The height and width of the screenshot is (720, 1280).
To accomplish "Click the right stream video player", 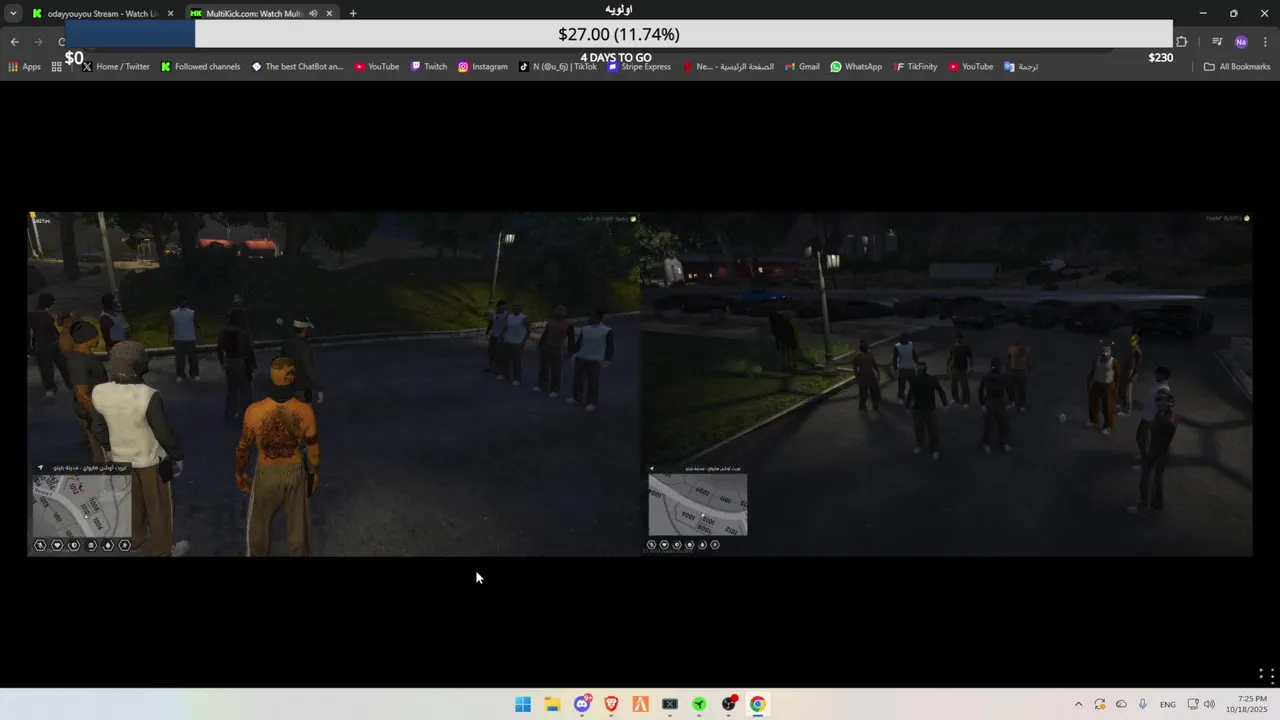I will tap(946, 384).
